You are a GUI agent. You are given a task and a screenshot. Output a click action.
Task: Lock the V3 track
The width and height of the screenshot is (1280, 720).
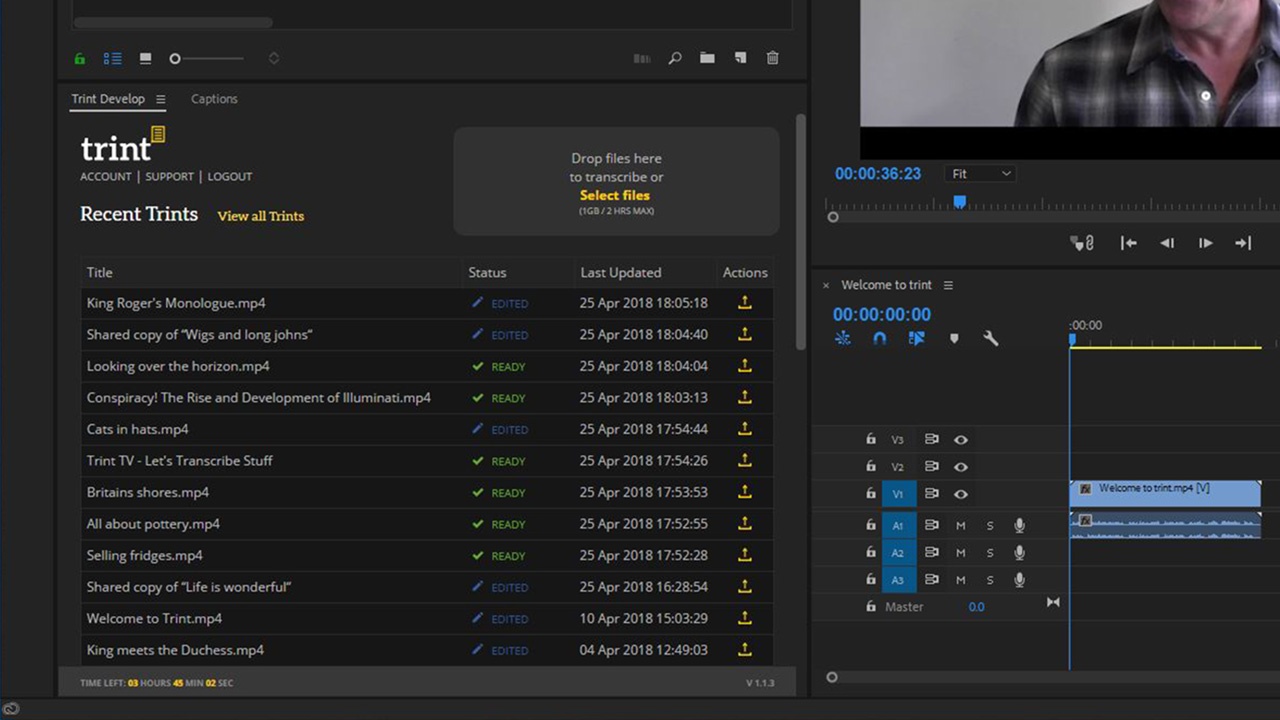(870, 439)
